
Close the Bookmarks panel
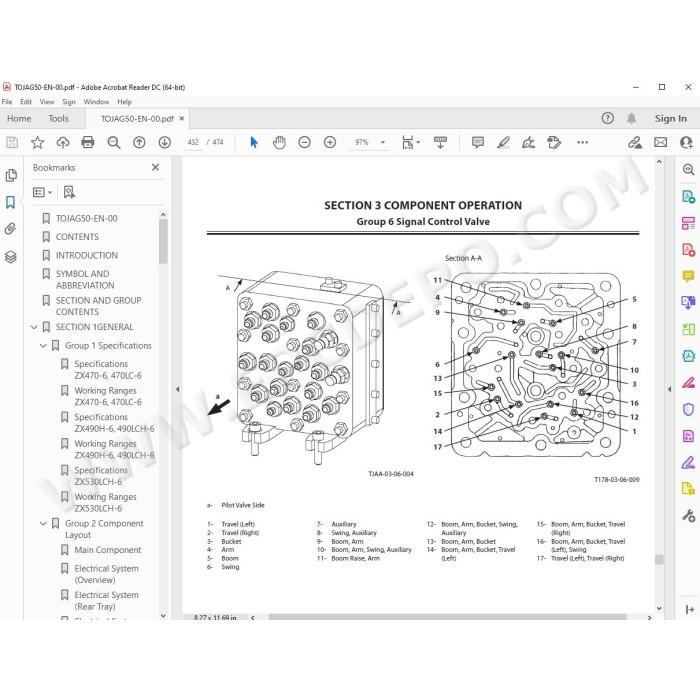(155, 167)
